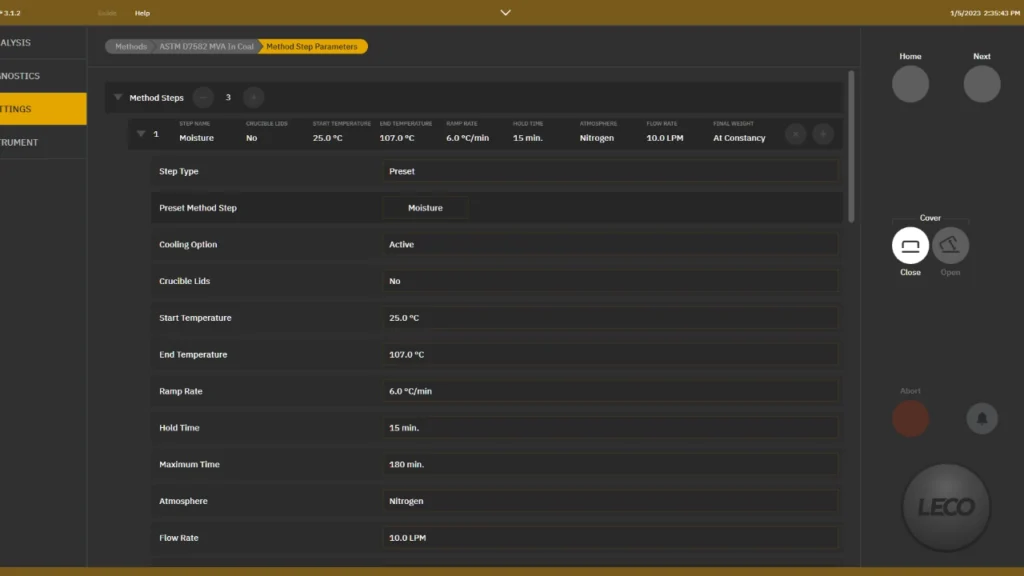Click the date and time display
This screenshot has height=576, width=1024.
tap(985, 13)
